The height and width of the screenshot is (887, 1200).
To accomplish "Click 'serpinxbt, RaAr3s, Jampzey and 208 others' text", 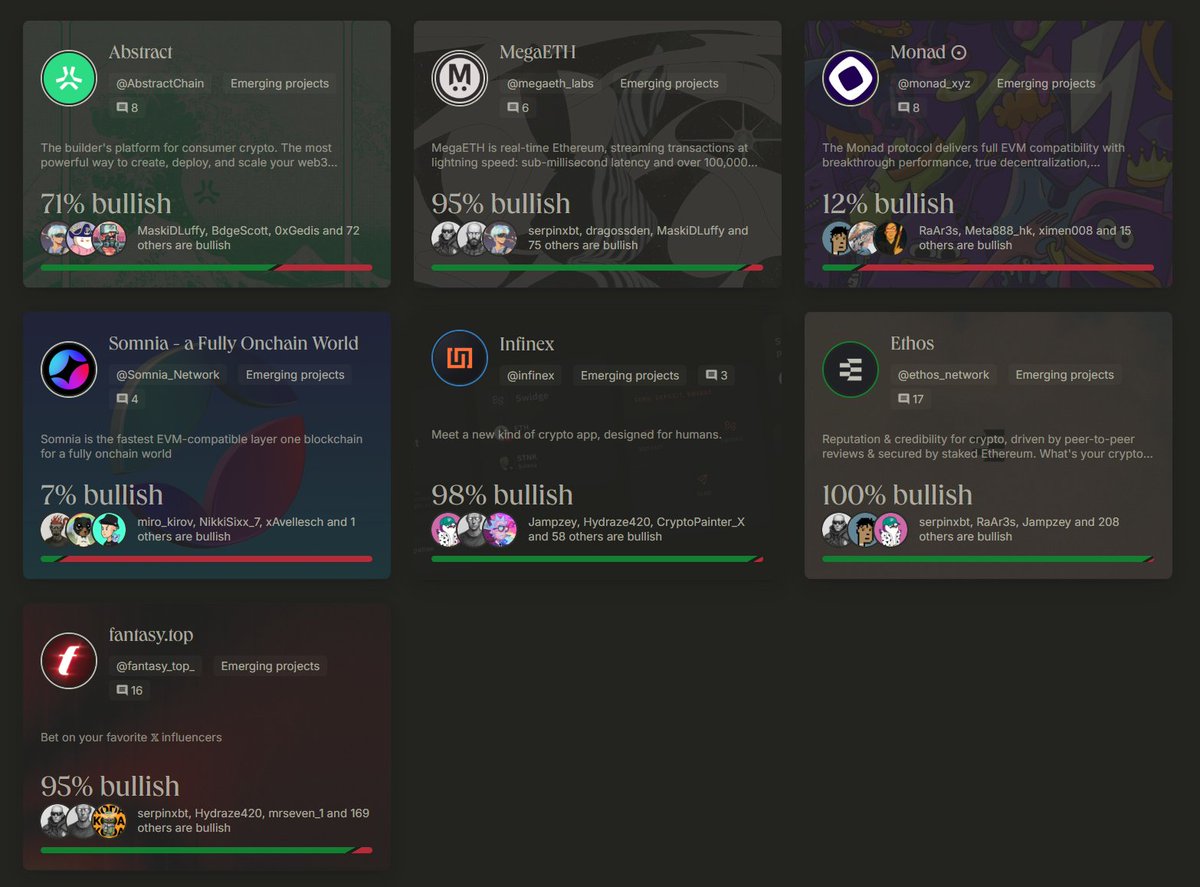I will [1019, 529].
